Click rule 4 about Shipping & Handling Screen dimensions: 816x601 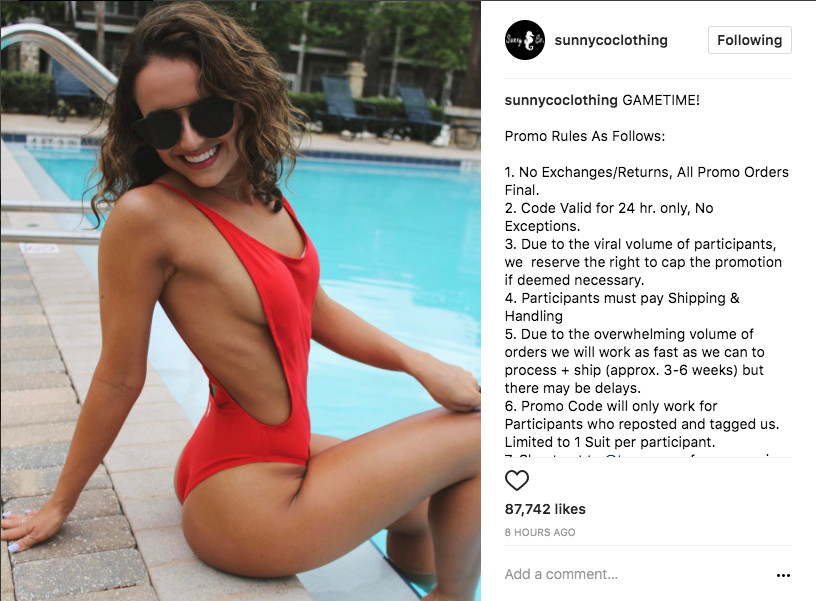(622, 307)
